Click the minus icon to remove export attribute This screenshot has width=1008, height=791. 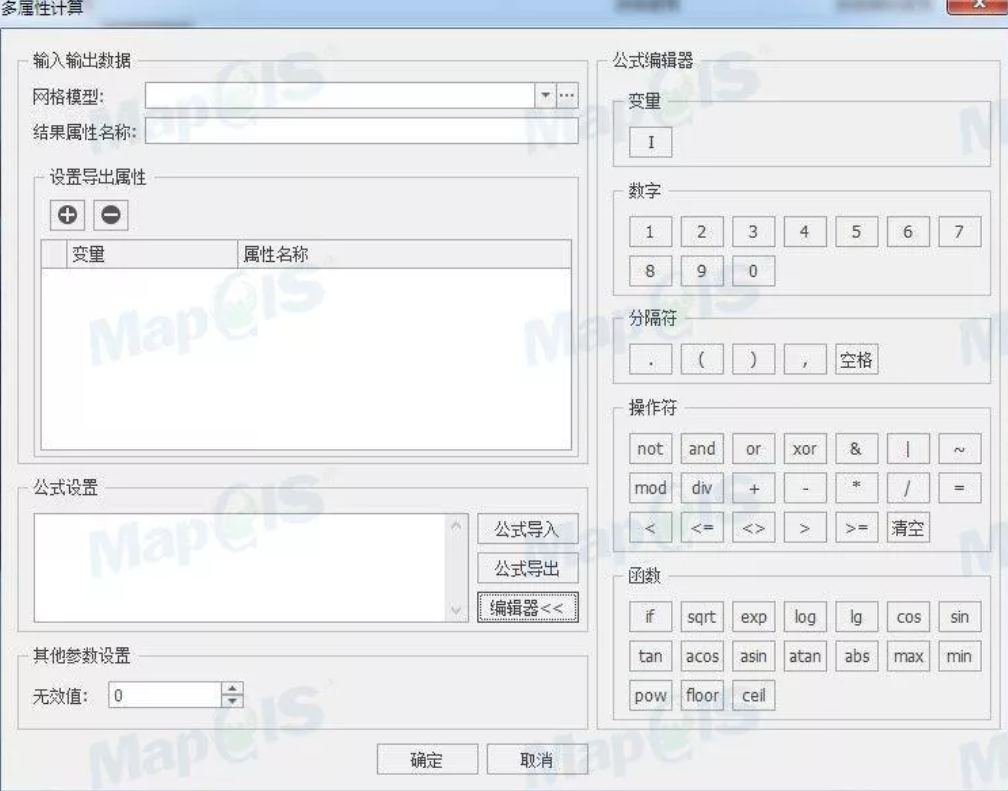[x=111, y=215]
